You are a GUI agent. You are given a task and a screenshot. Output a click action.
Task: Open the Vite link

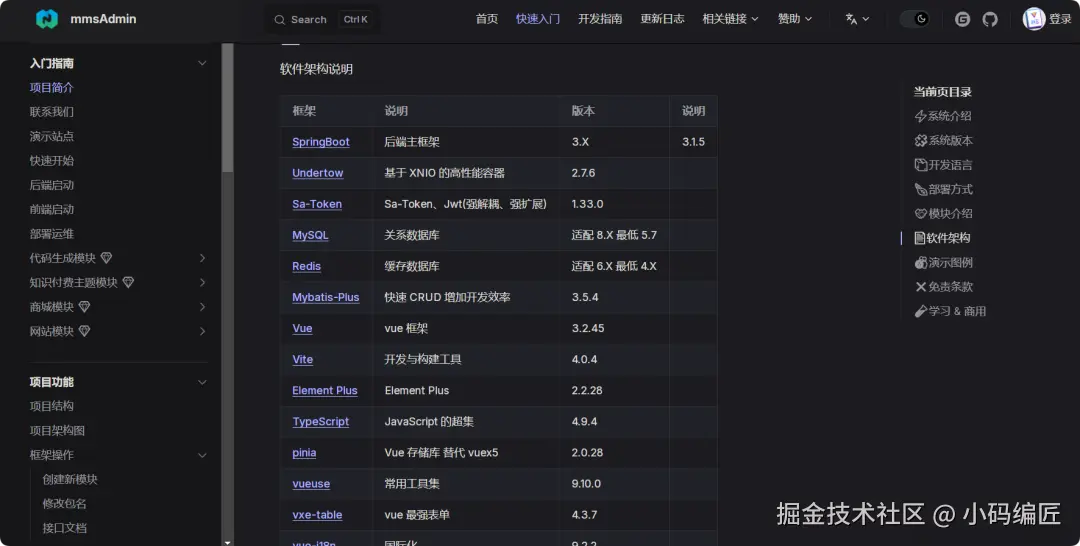pos(302,359)
